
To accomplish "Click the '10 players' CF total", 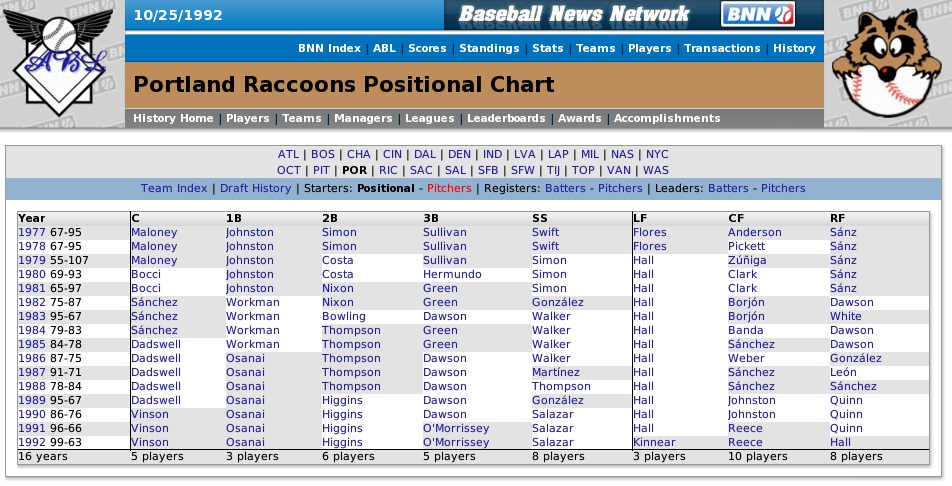I will [758, 457].
